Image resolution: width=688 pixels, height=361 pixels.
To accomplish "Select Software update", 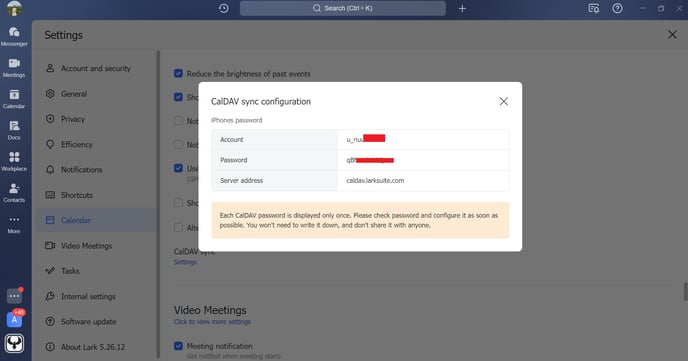I will coord(96,322).
